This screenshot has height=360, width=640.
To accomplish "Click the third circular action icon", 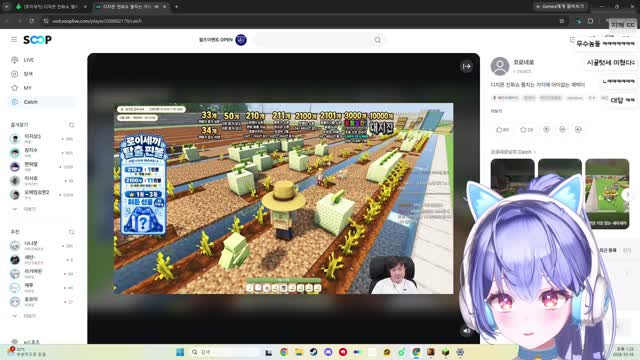I will pyautogui.click(x=578, y=129).
